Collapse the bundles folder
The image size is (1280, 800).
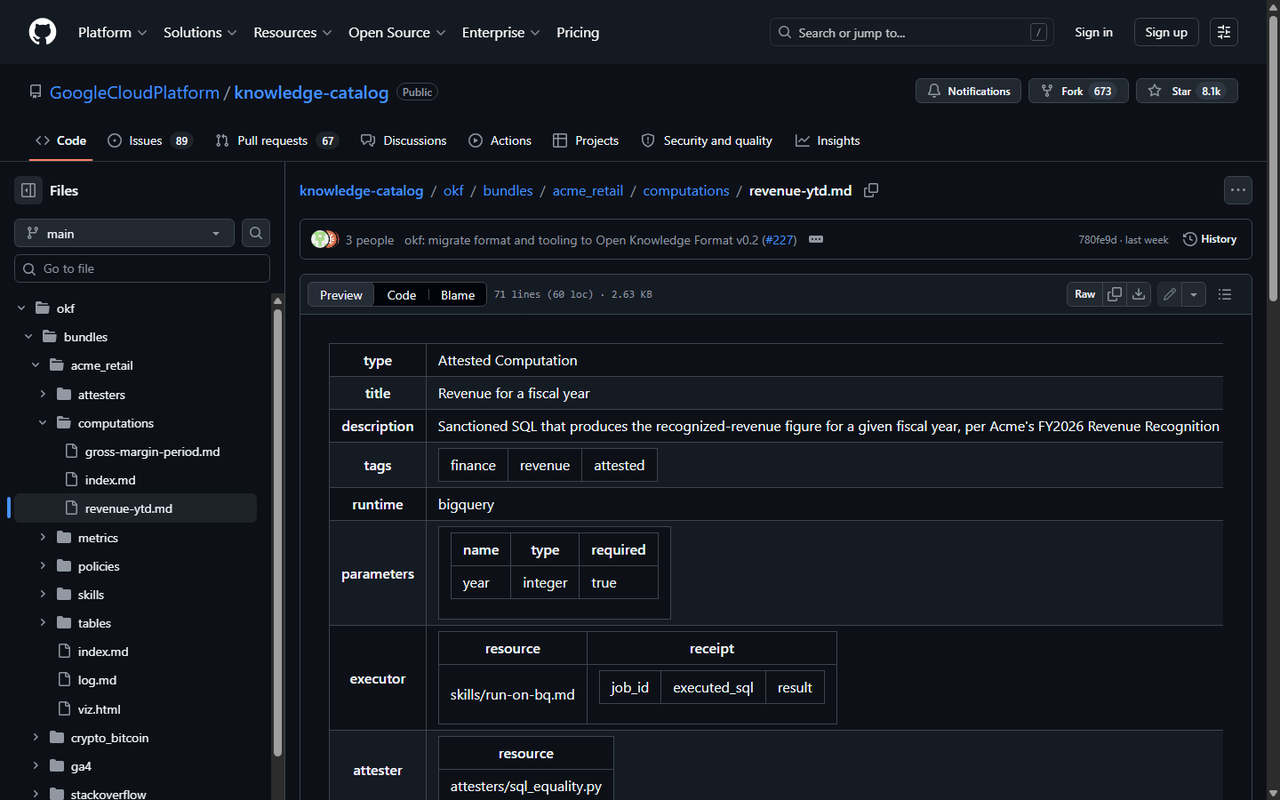(29, 337)
